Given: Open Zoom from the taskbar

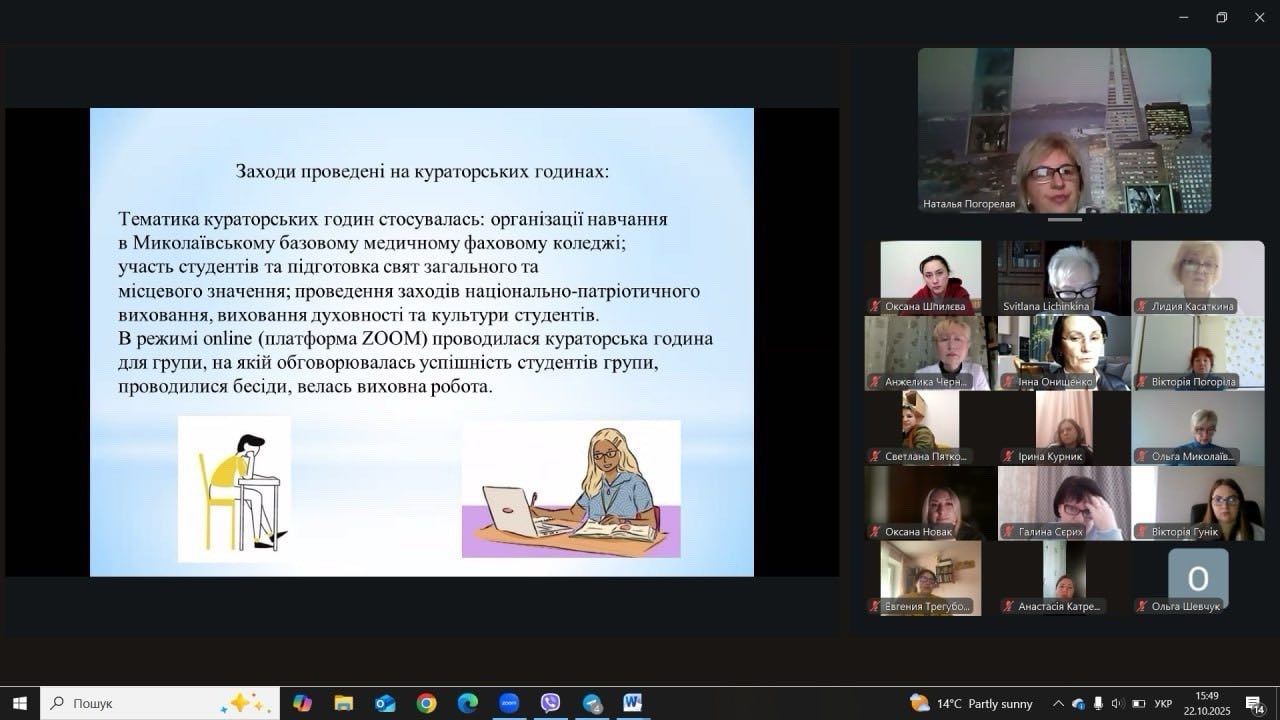Looking at the screenshot, I should coord(509,703).
